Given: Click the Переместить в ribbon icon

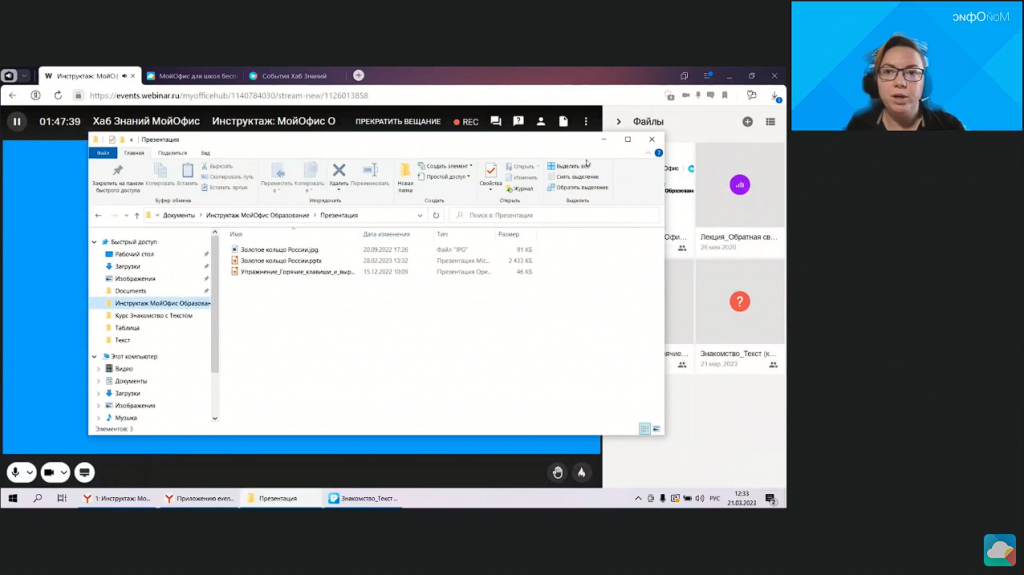Looking at the screenshot, I should point(277,177).
